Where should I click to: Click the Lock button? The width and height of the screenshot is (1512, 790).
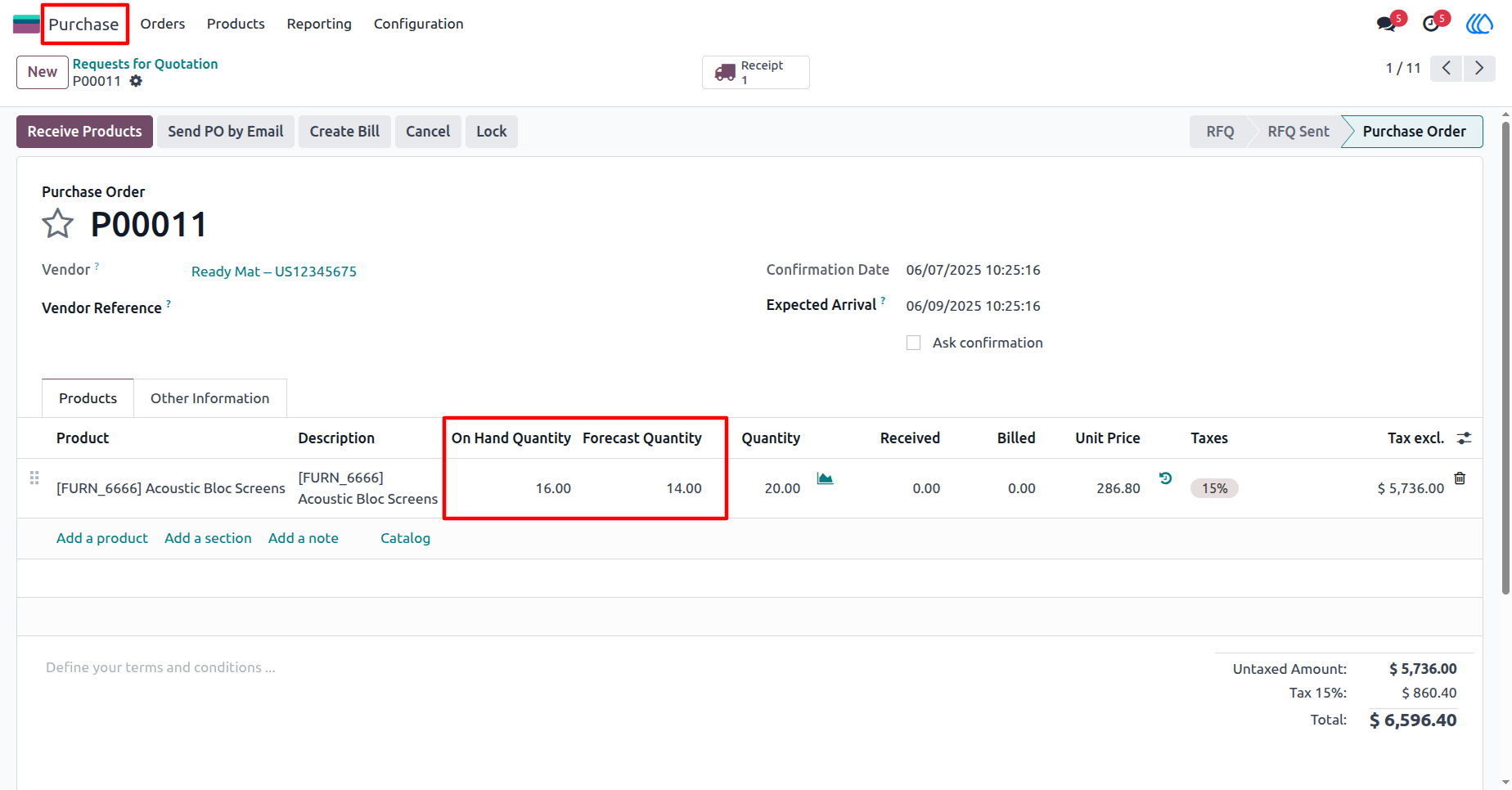(x=492, y=132)
